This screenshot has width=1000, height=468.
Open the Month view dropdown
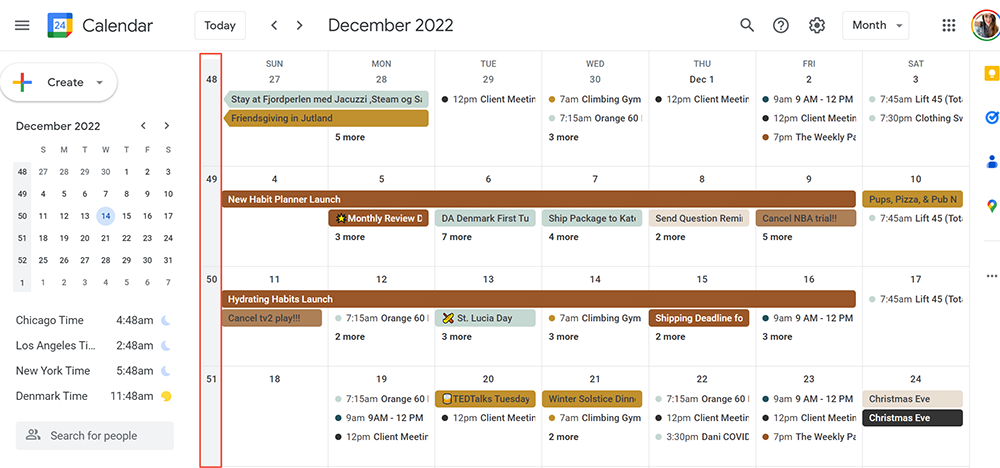tap(875, 25)
